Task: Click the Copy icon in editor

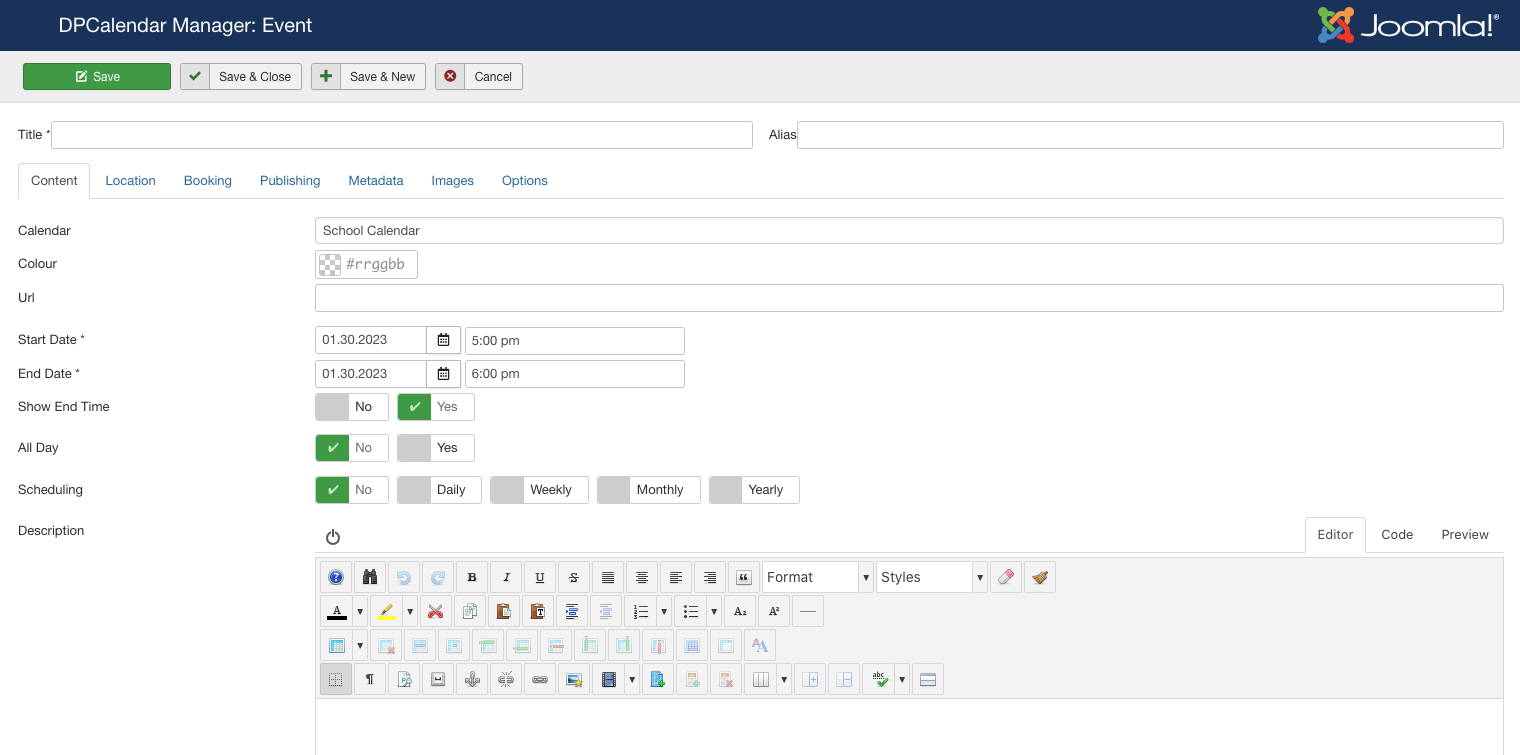Action: (469, 611)
